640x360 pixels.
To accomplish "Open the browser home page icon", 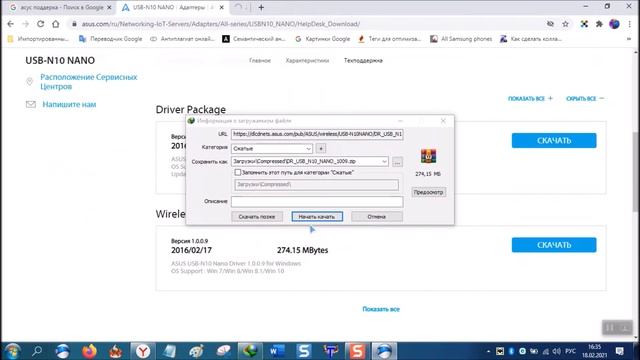I will coord(56,24).
